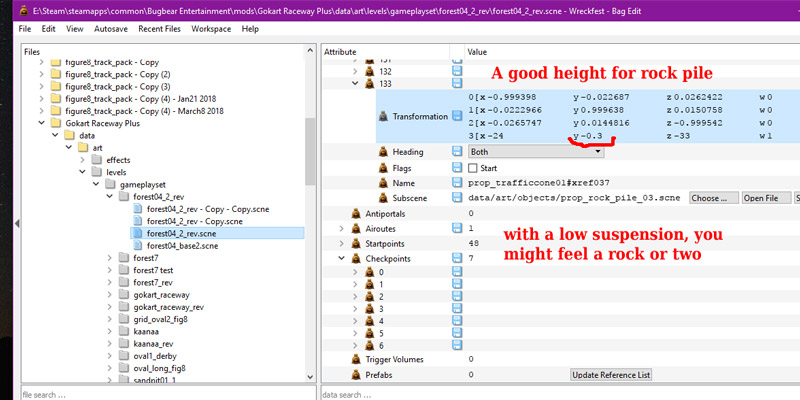Image resolution: width=800 pixels, height=400 pixels.
Task: Collapse item 133 in attribute tree
Action: 356,84
